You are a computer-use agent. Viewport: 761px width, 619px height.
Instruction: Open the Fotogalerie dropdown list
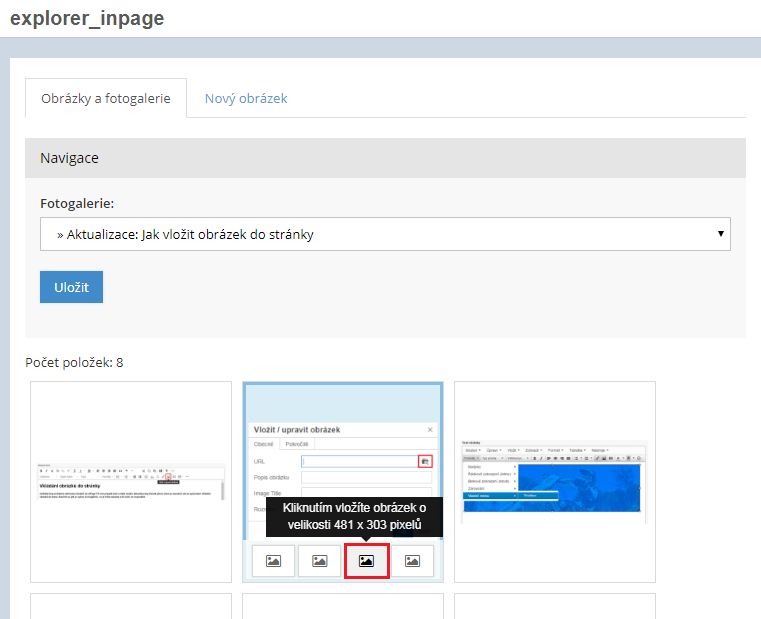point(385,234)
